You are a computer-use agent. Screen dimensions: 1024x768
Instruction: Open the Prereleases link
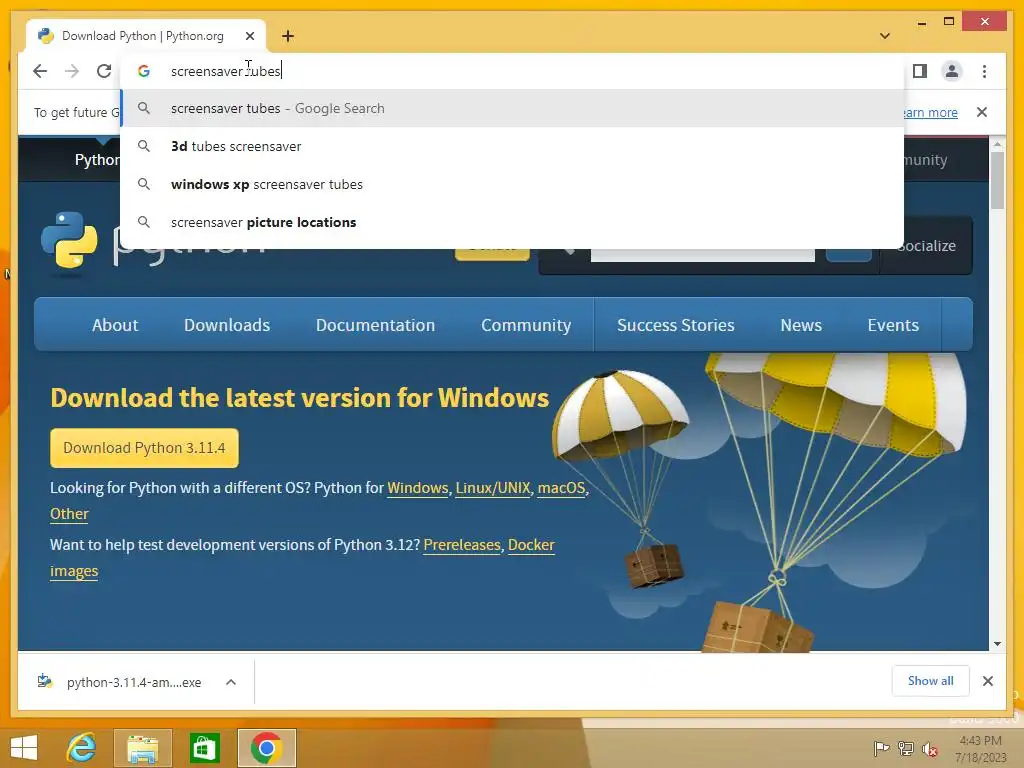[x=462, y=545]
